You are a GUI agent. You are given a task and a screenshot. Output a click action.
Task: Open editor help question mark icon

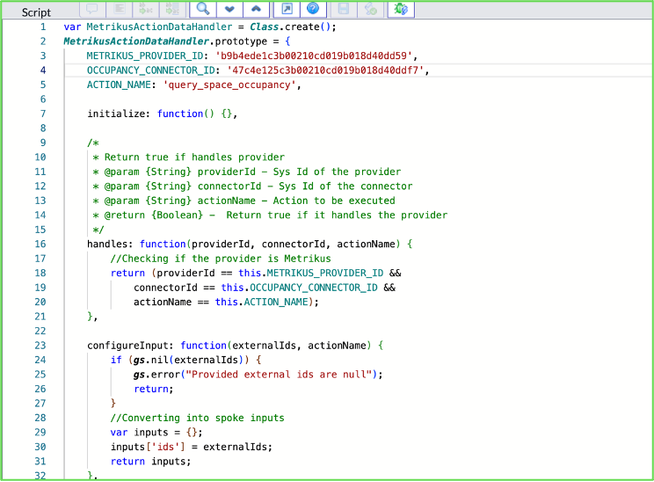tap(313, 9)
